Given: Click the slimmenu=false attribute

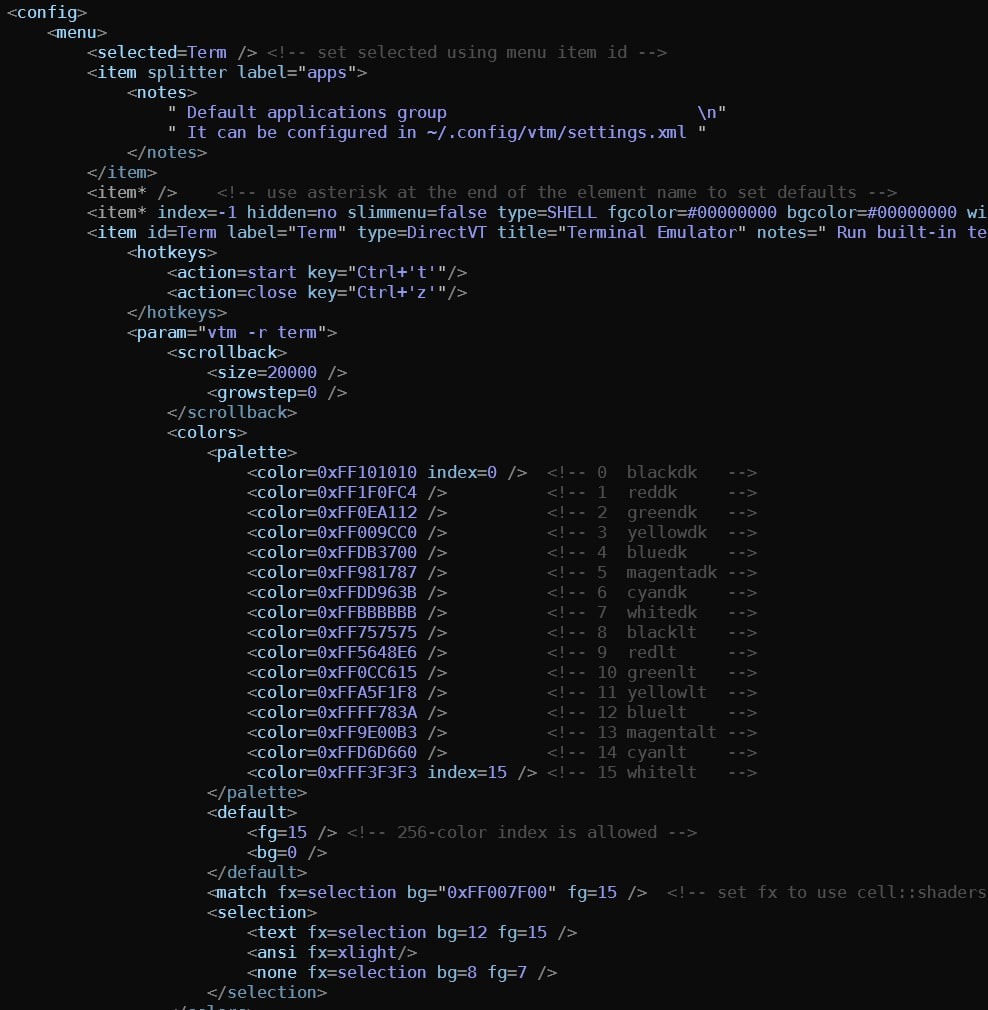Looking at the screenshot, I should click(417, 212).
